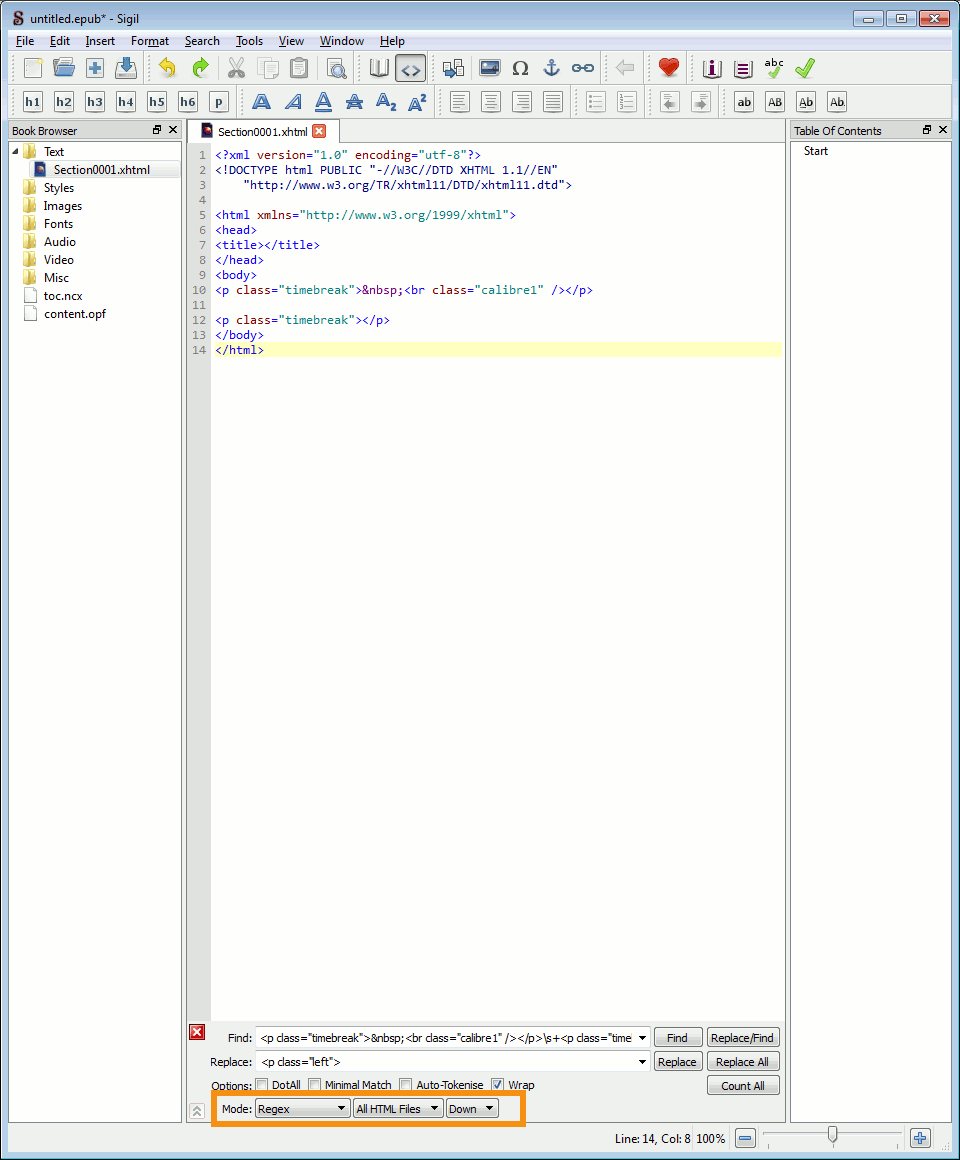Image resolution: width=960 pixels, height=1160 pixels.
Task: Click the Insert Special Character omega icon
Action: tap(520, 68)
